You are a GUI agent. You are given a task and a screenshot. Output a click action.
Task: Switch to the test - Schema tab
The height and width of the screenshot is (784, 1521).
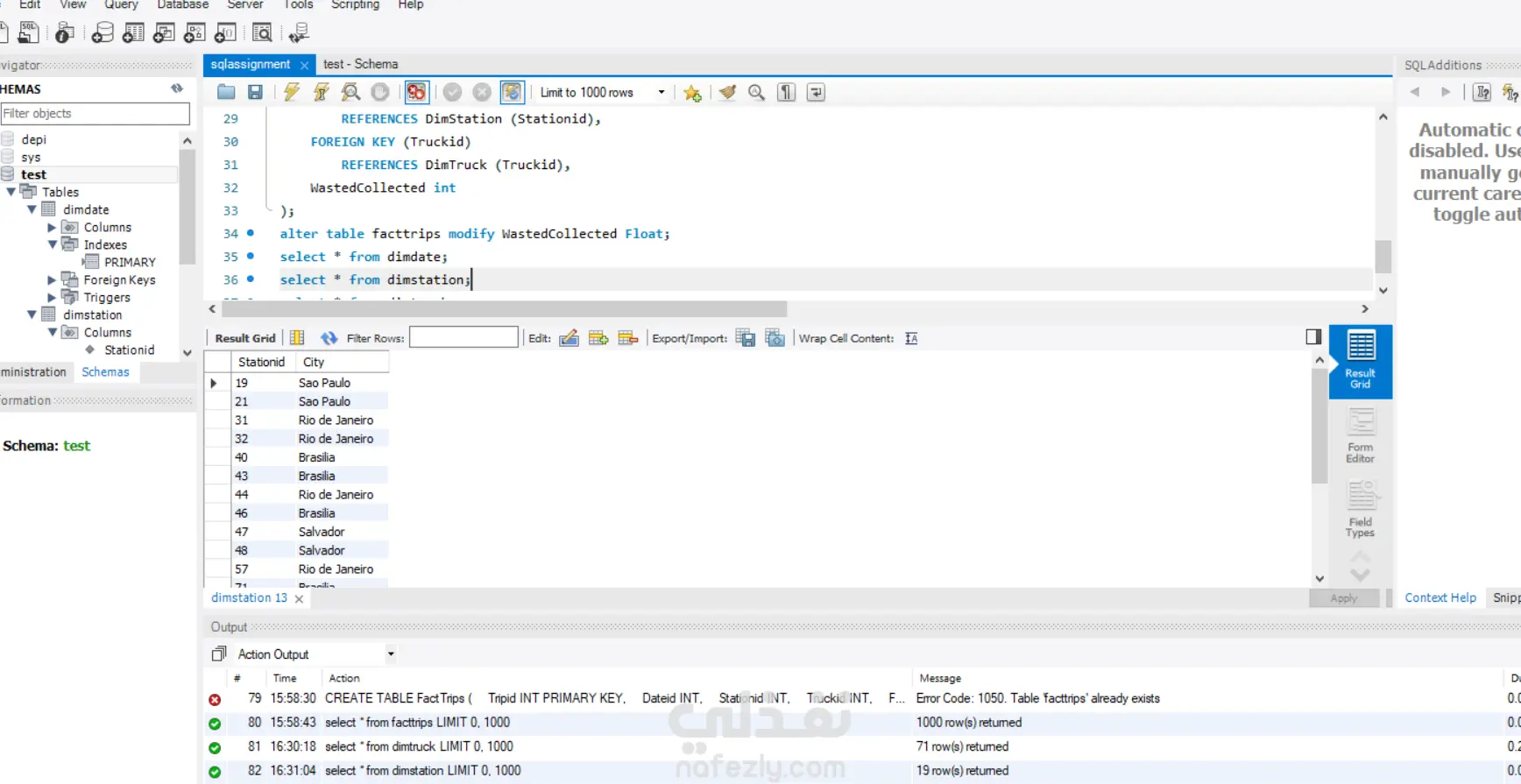(360, 64)
